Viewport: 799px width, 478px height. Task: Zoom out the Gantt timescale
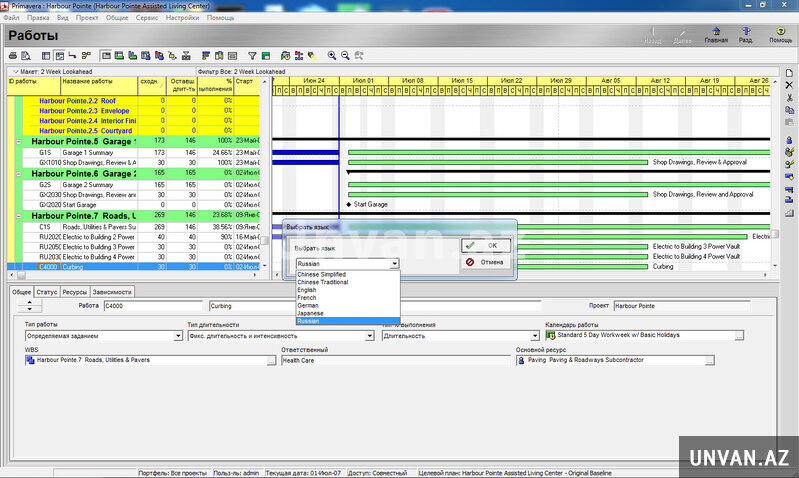346,55
